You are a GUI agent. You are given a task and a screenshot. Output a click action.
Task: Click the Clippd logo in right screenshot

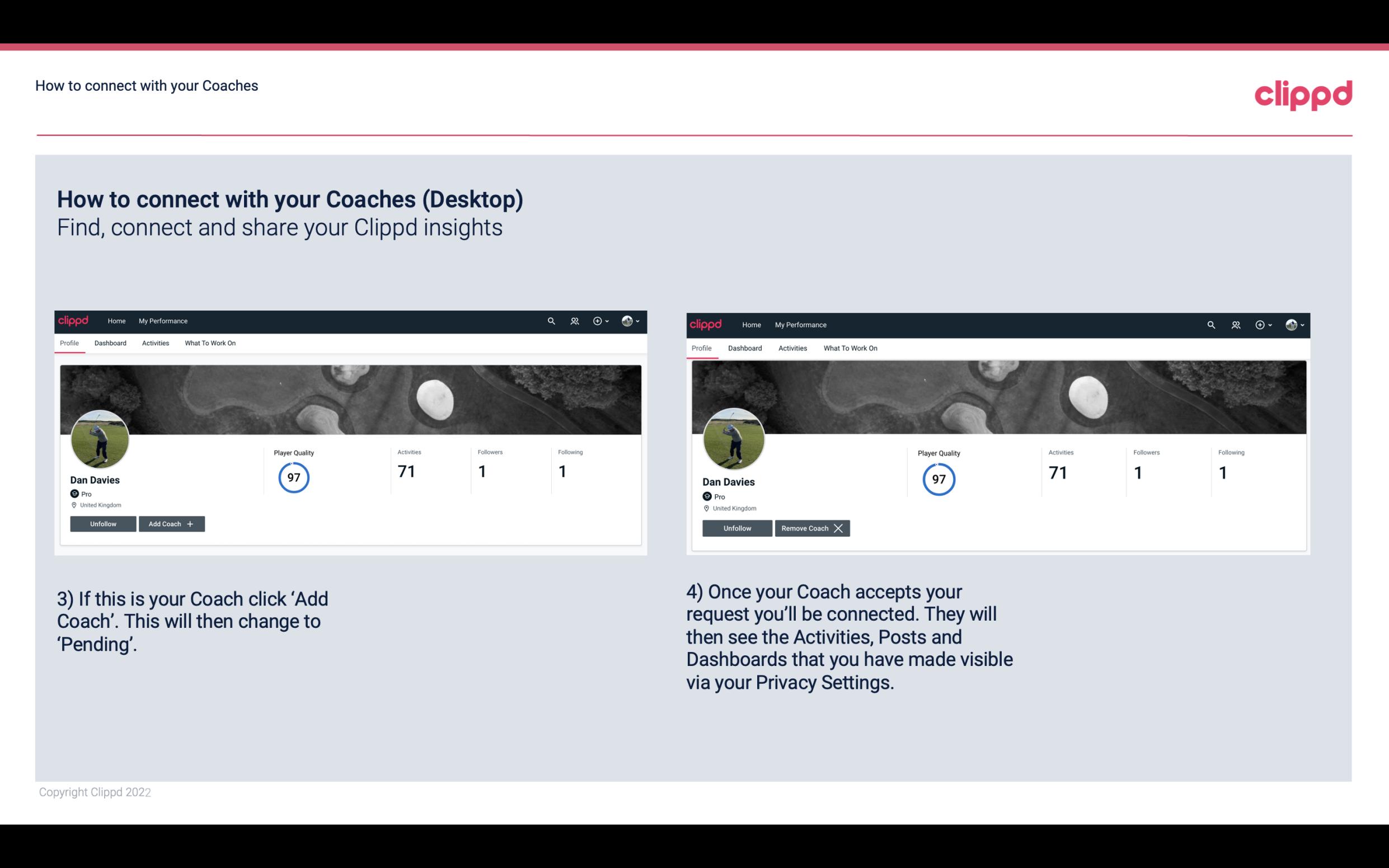pos(707,324)
